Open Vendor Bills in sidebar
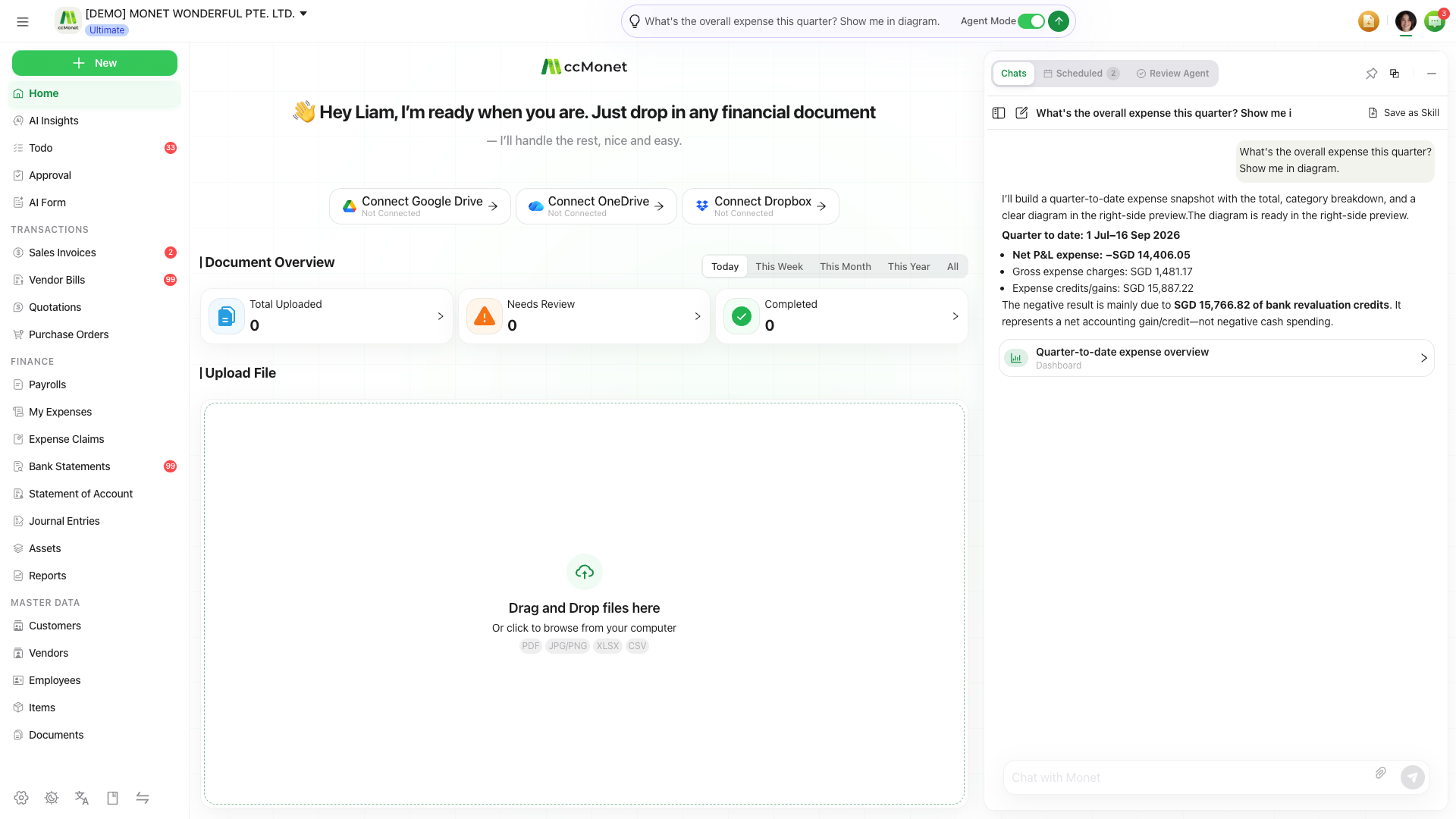The width and height of the screenshot is (1456, 819). [95, 280]
